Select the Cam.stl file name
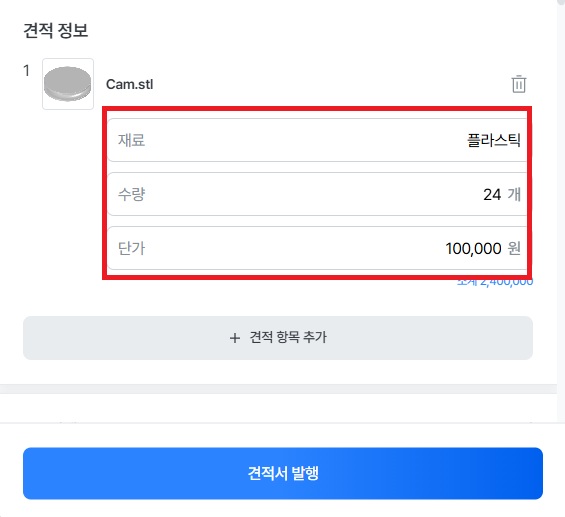This screenshot has height=517, width=565. click(x=129, y=84)
